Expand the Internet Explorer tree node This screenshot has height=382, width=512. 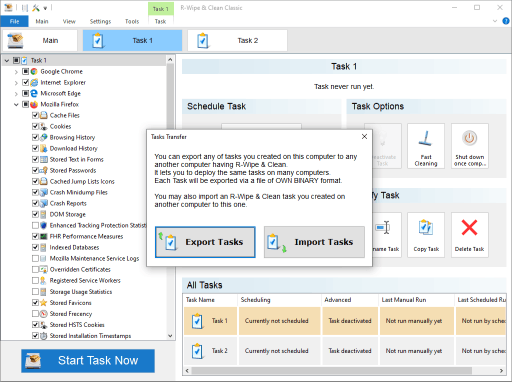pos(16,83)
